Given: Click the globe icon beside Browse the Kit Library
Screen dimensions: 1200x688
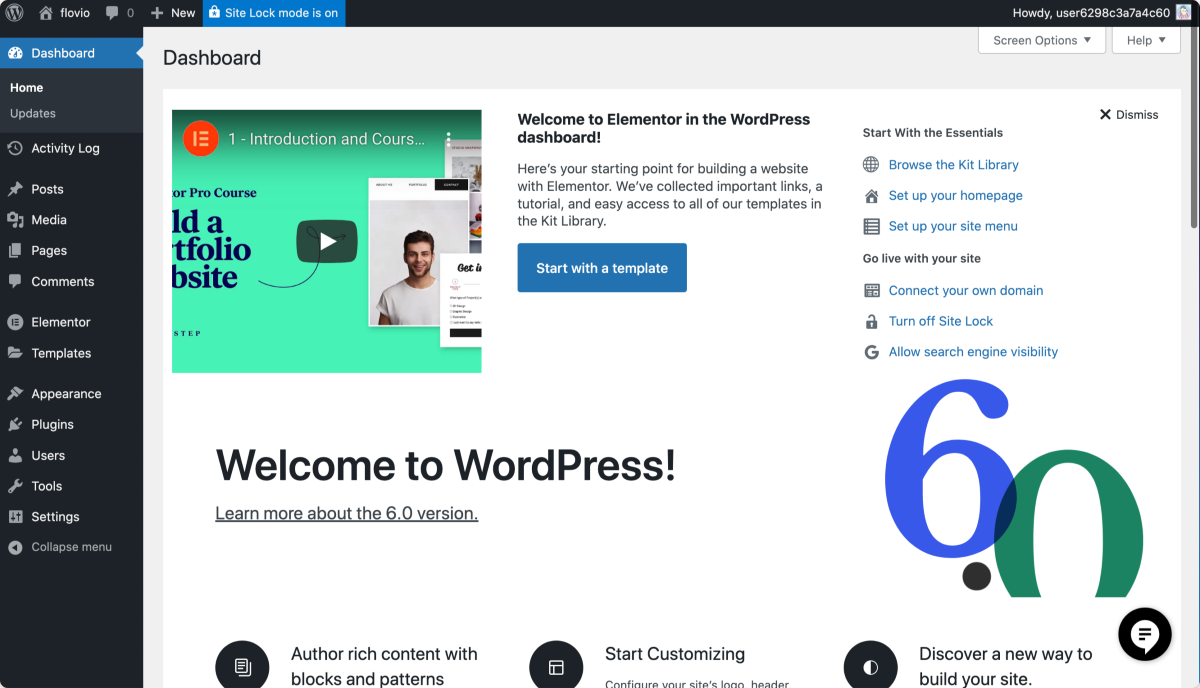Looking at the screenshot, I should (x=871, y=165).
